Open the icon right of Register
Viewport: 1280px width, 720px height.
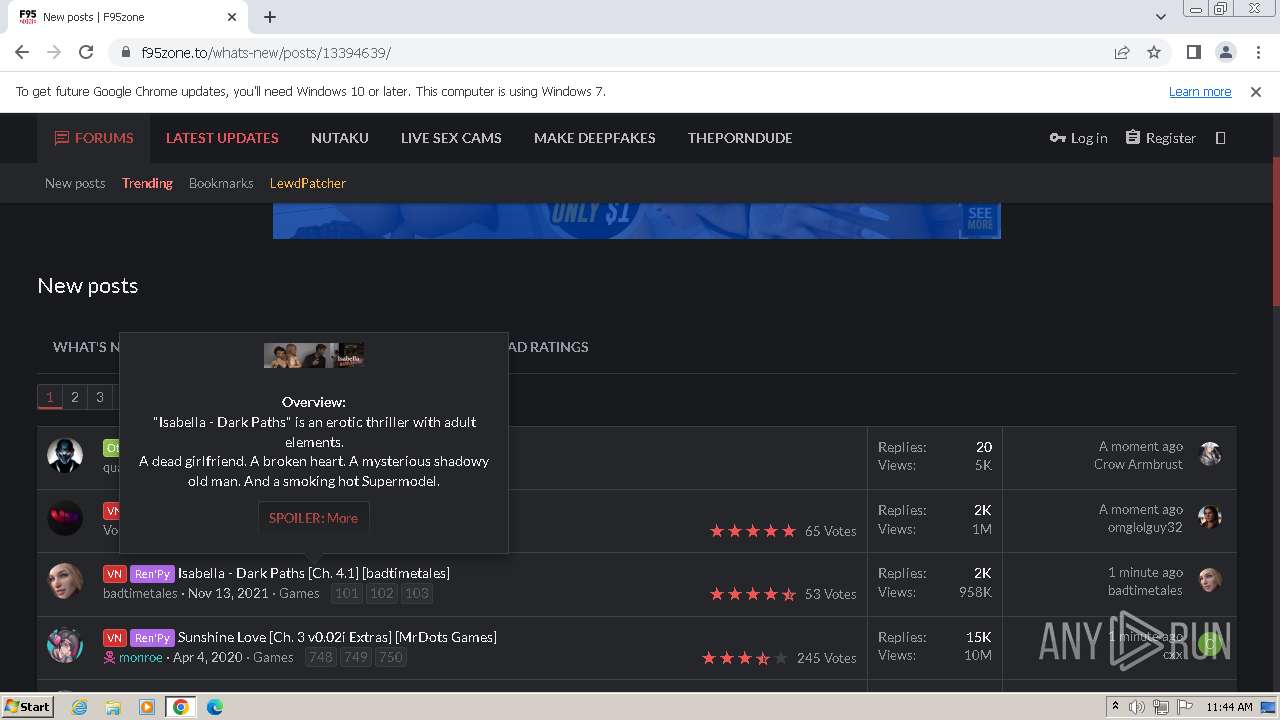pos(1220,138)
